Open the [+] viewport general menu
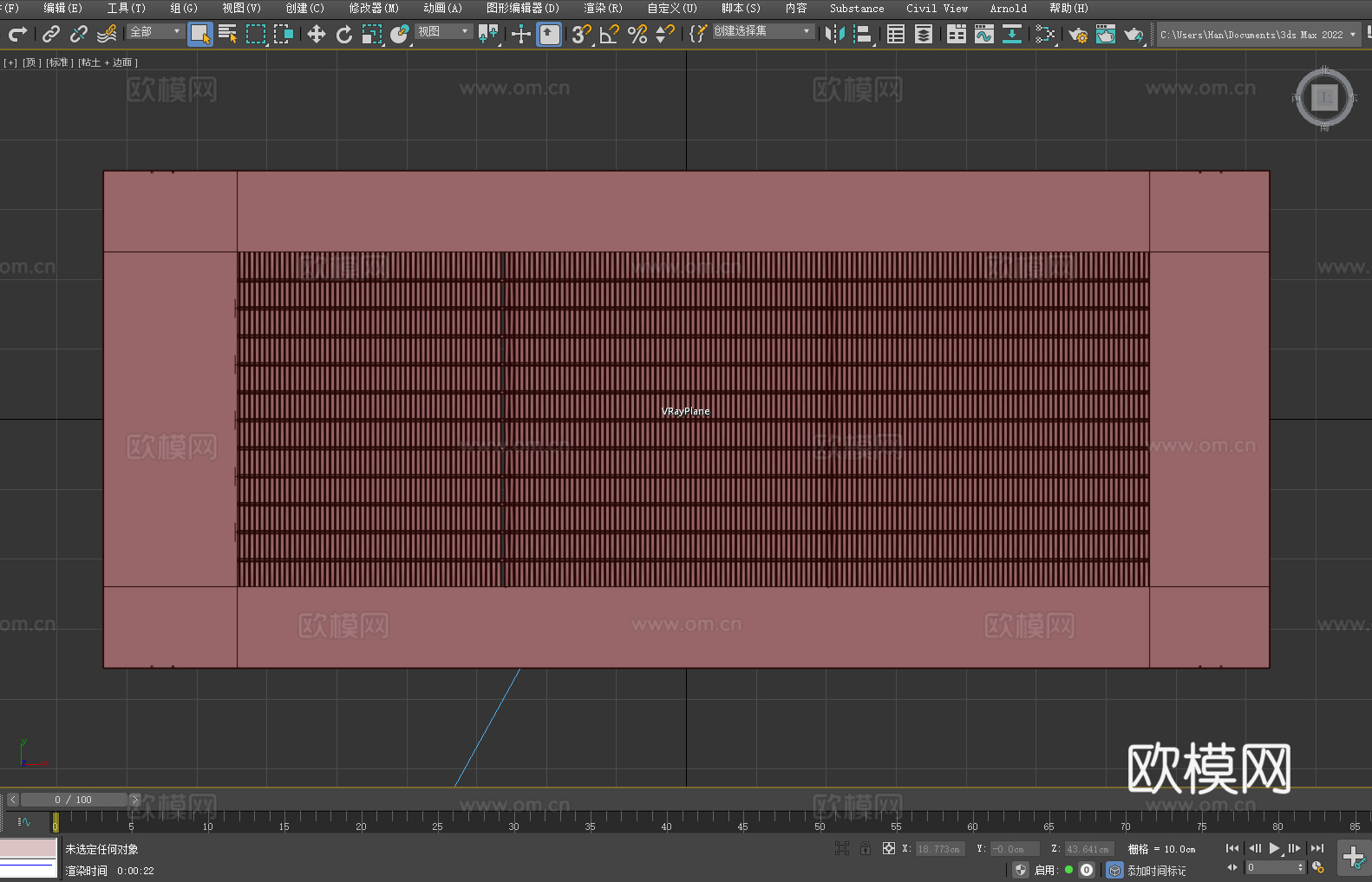The image size is (1372, 882). click(10, 62)
